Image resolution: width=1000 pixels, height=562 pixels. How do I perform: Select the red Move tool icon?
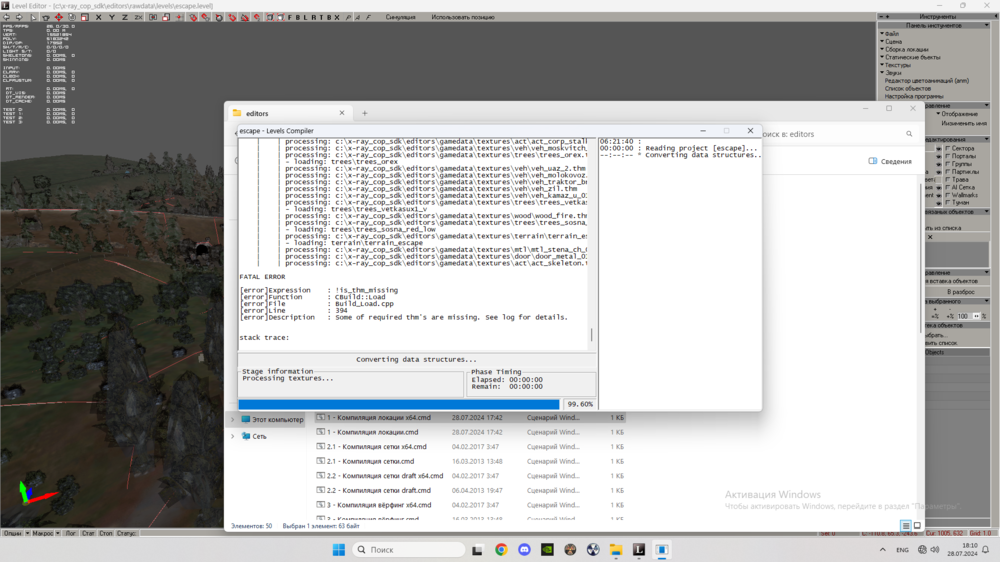click(x=59, y=17)
